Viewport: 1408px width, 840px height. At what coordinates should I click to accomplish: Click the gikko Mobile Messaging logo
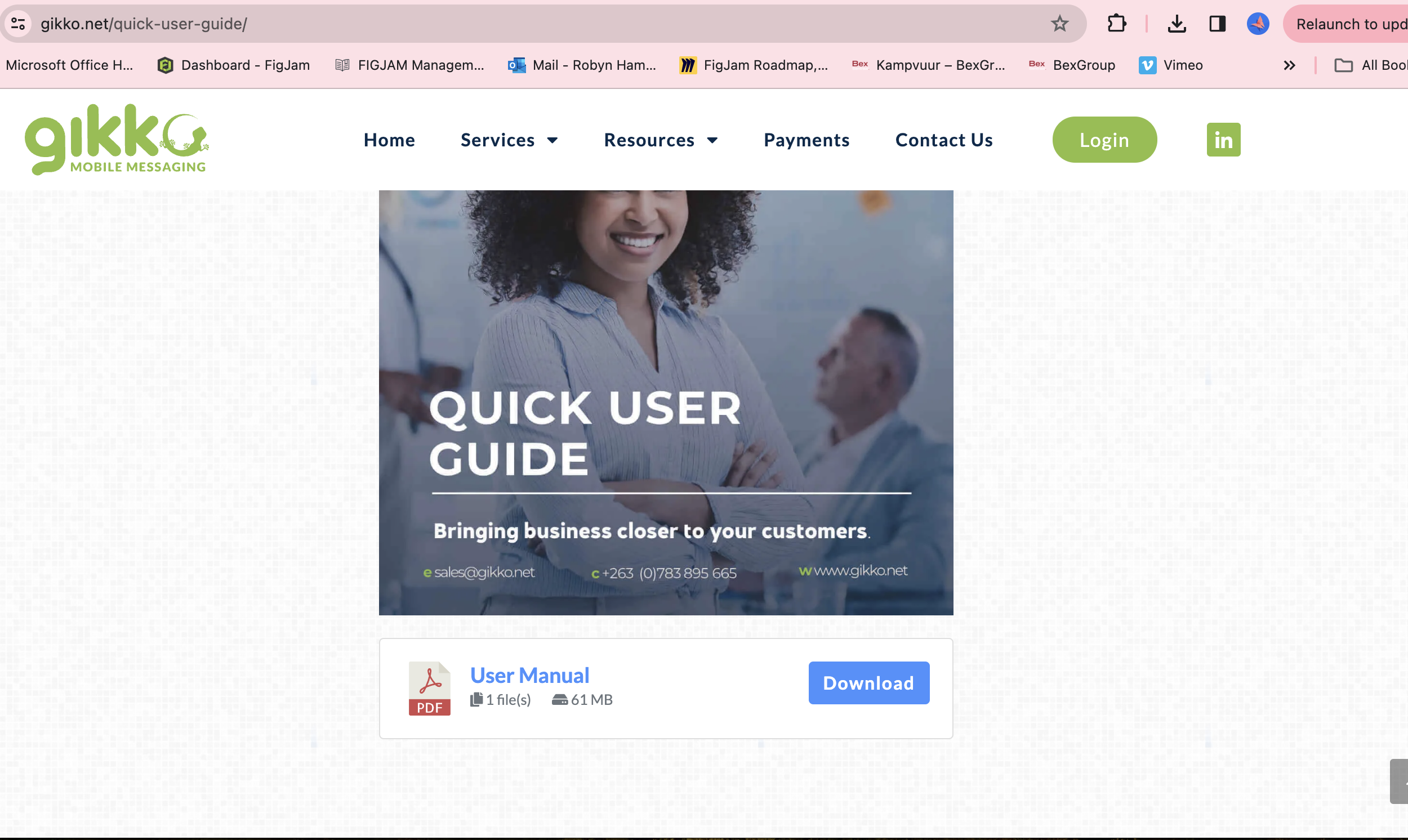pos(117,140)
